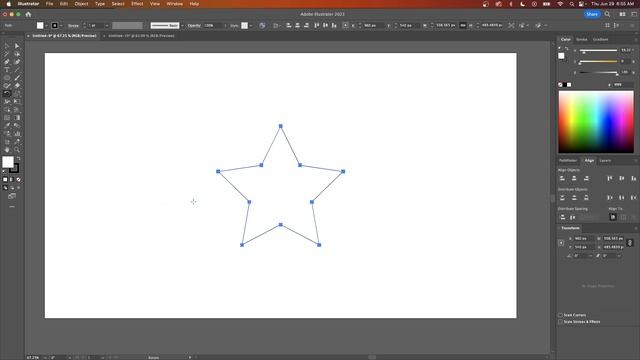
Task: Set fill to None in Color panel
Action: [560, 84]
